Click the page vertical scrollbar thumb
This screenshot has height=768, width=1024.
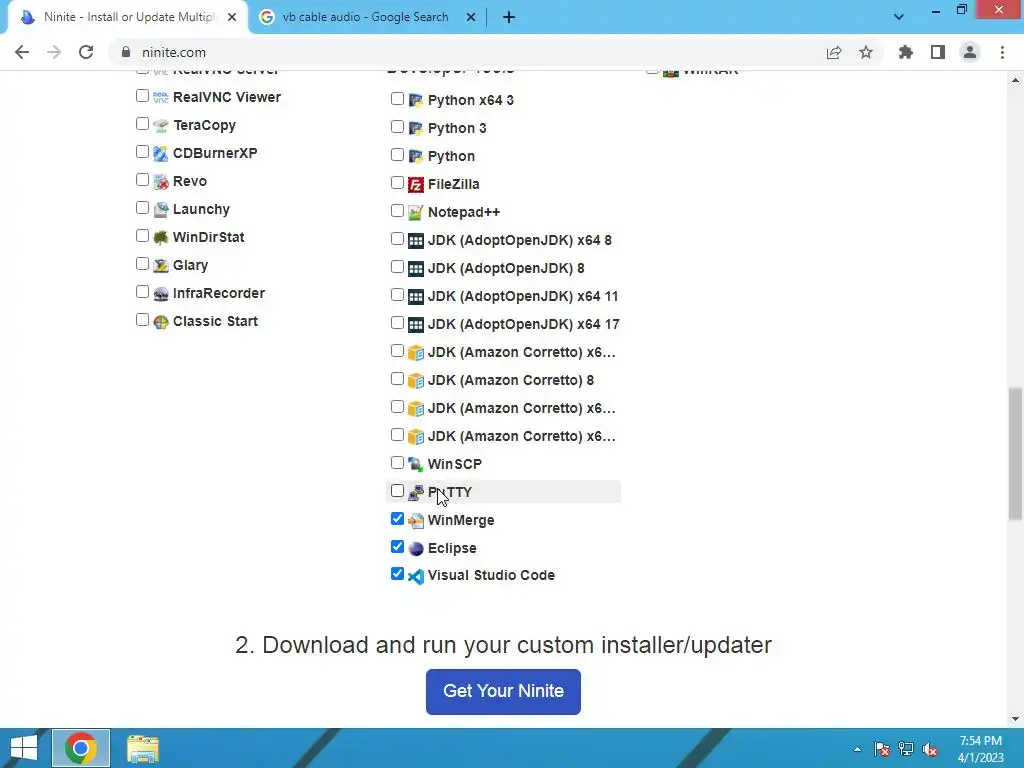tap(1015, 454)
